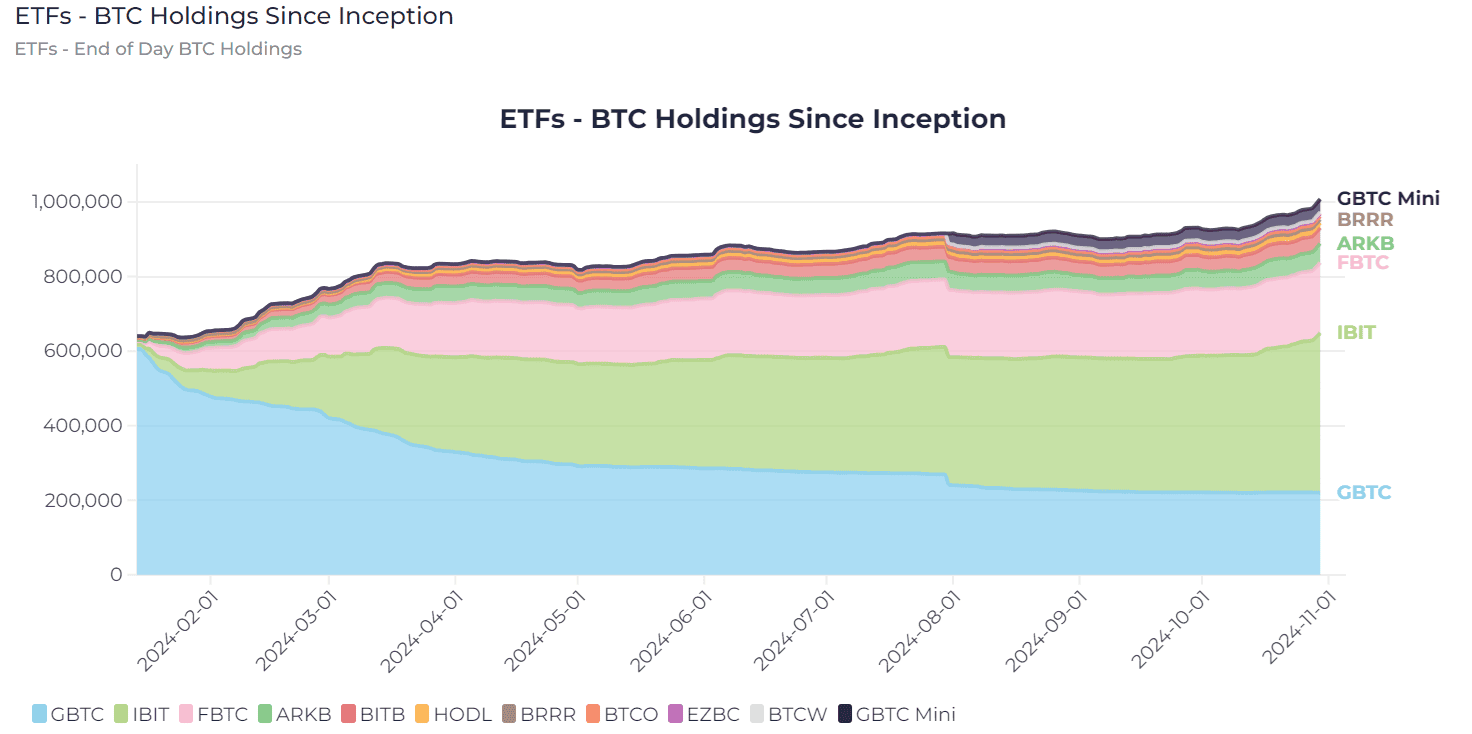The height and width of the screenshot is (734, 1472).
Task: Click the ARKB green legend swatch
Action: 266,714
